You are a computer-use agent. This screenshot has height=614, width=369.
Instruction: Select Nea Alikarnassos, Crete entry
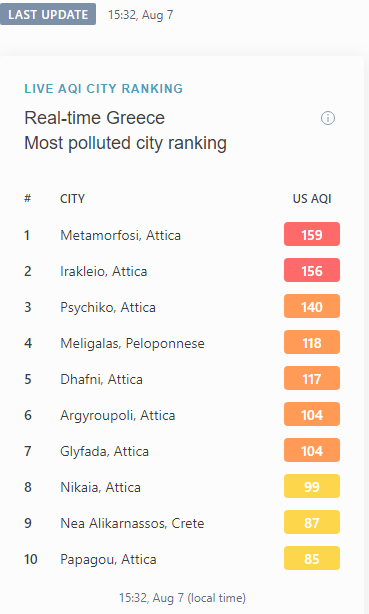click(132, 523)
